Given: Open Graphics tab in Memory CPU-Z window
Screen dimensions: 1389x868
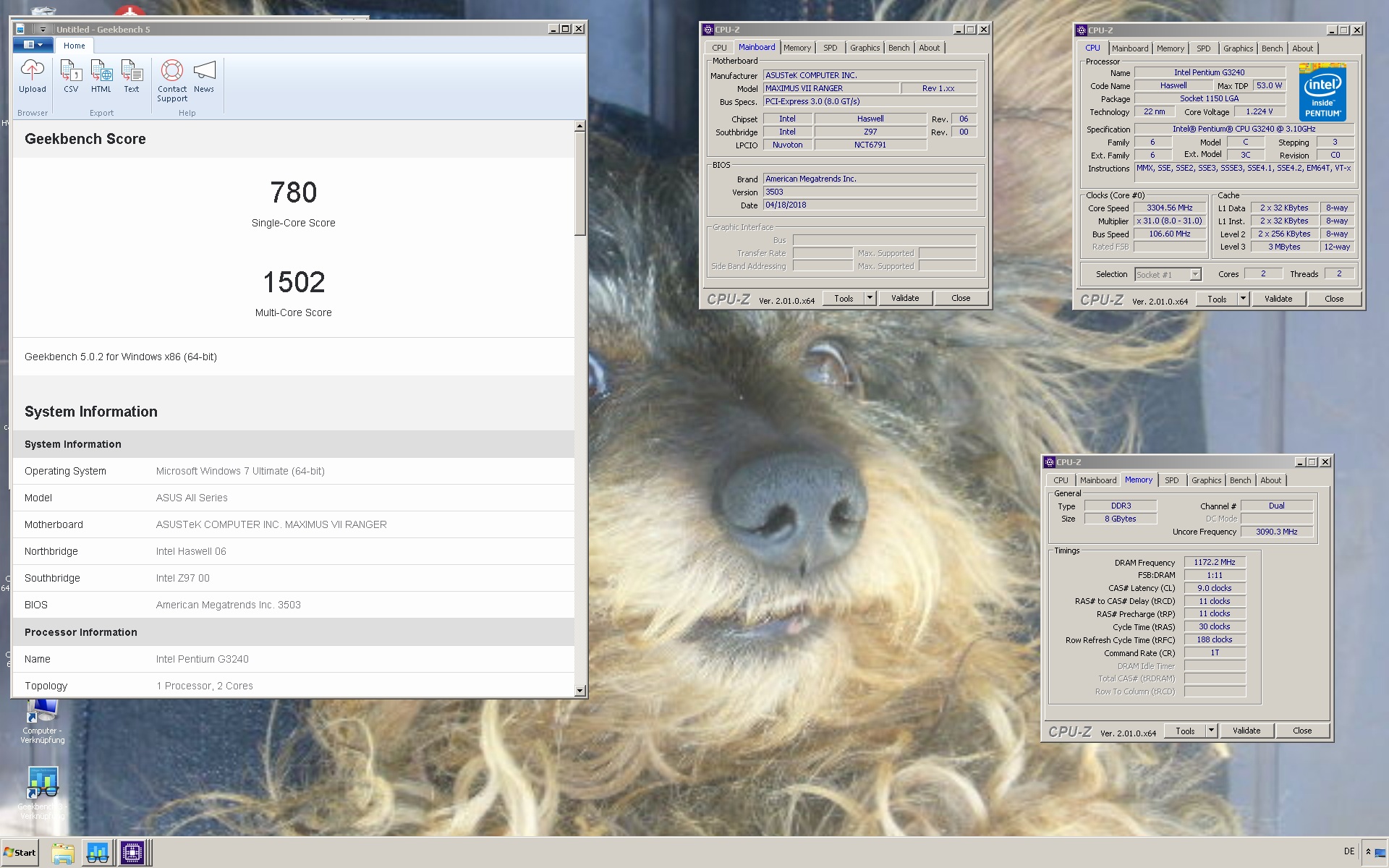Looking at the screenshot, I should click(x=1207, y=480).
